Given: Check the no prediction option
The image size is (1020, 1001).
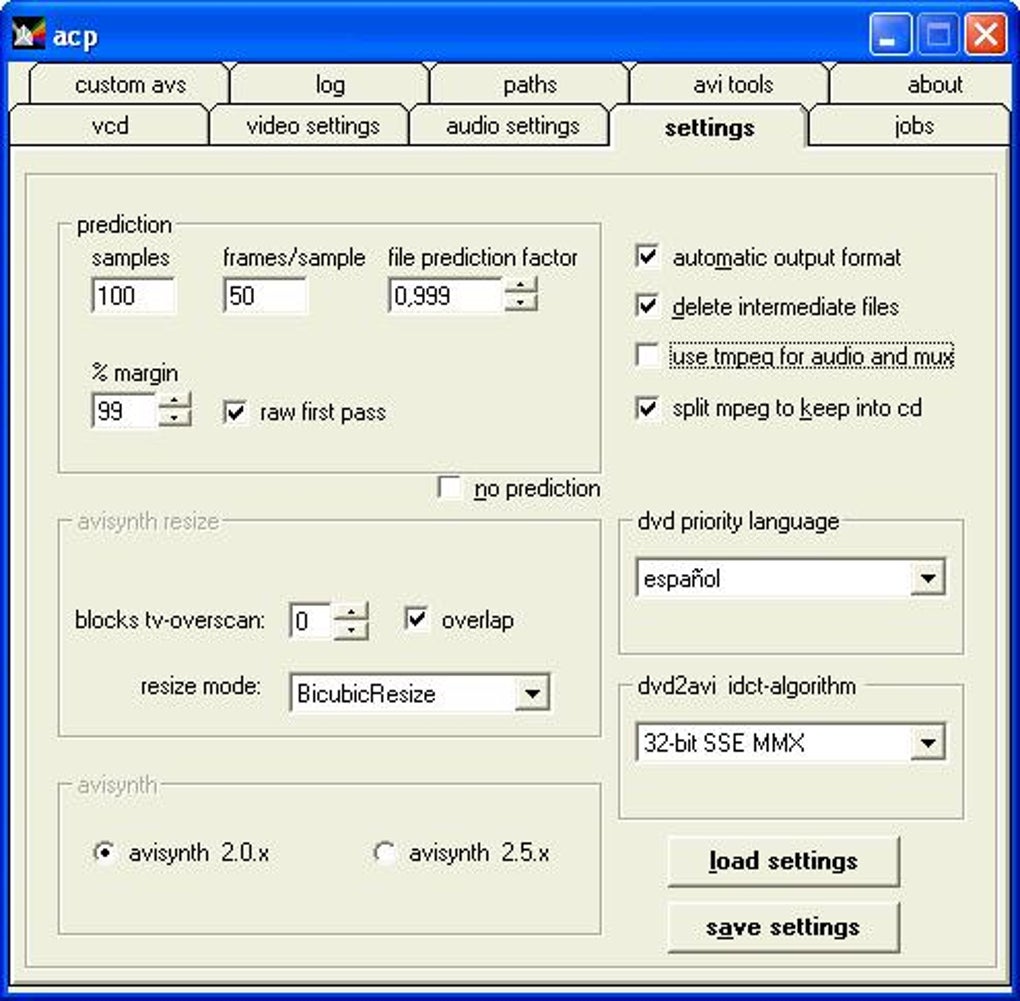Looking at the screenshot, I should click(450, 488).
